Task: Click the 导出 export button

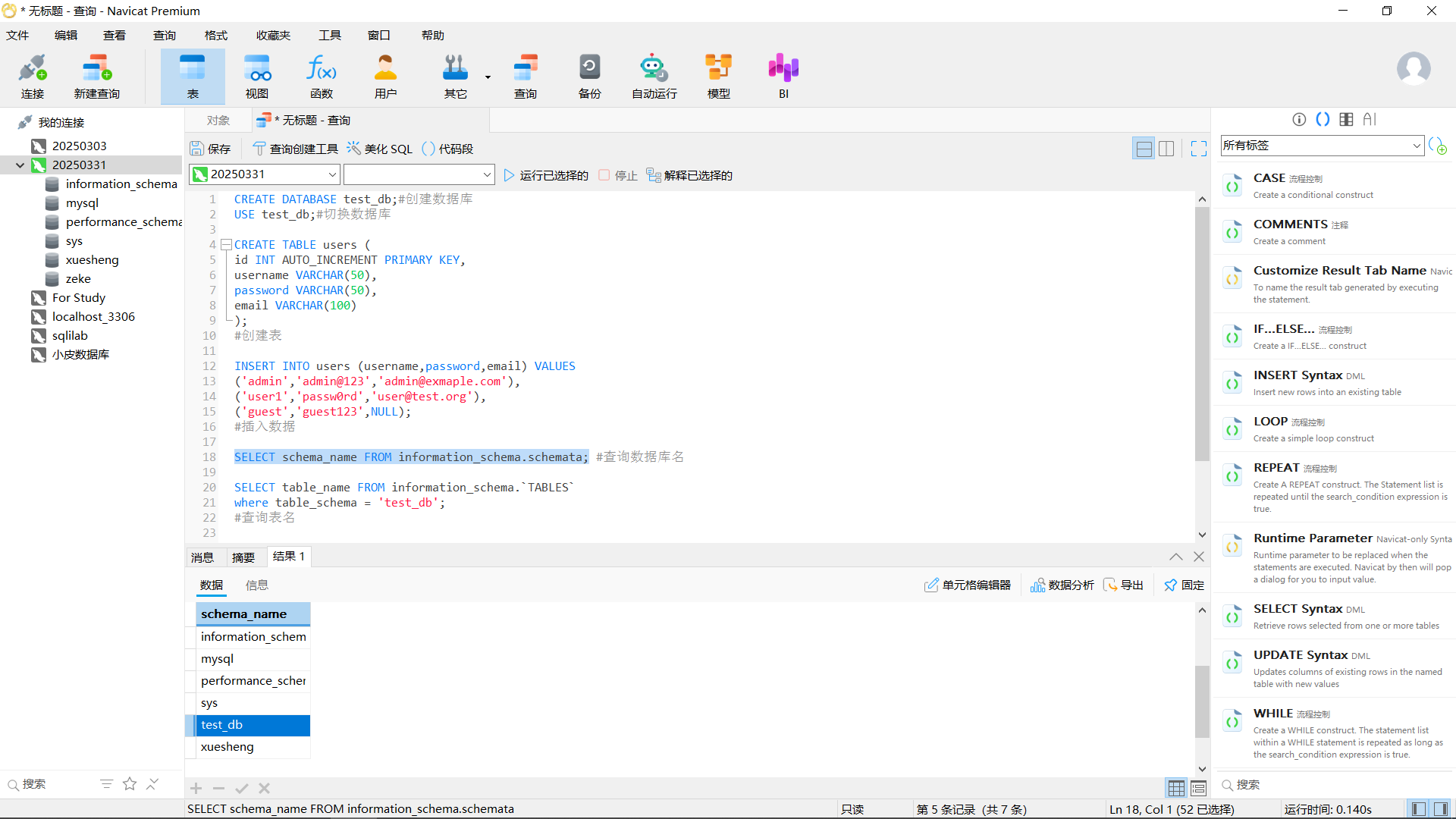Action: [1123, 585]
